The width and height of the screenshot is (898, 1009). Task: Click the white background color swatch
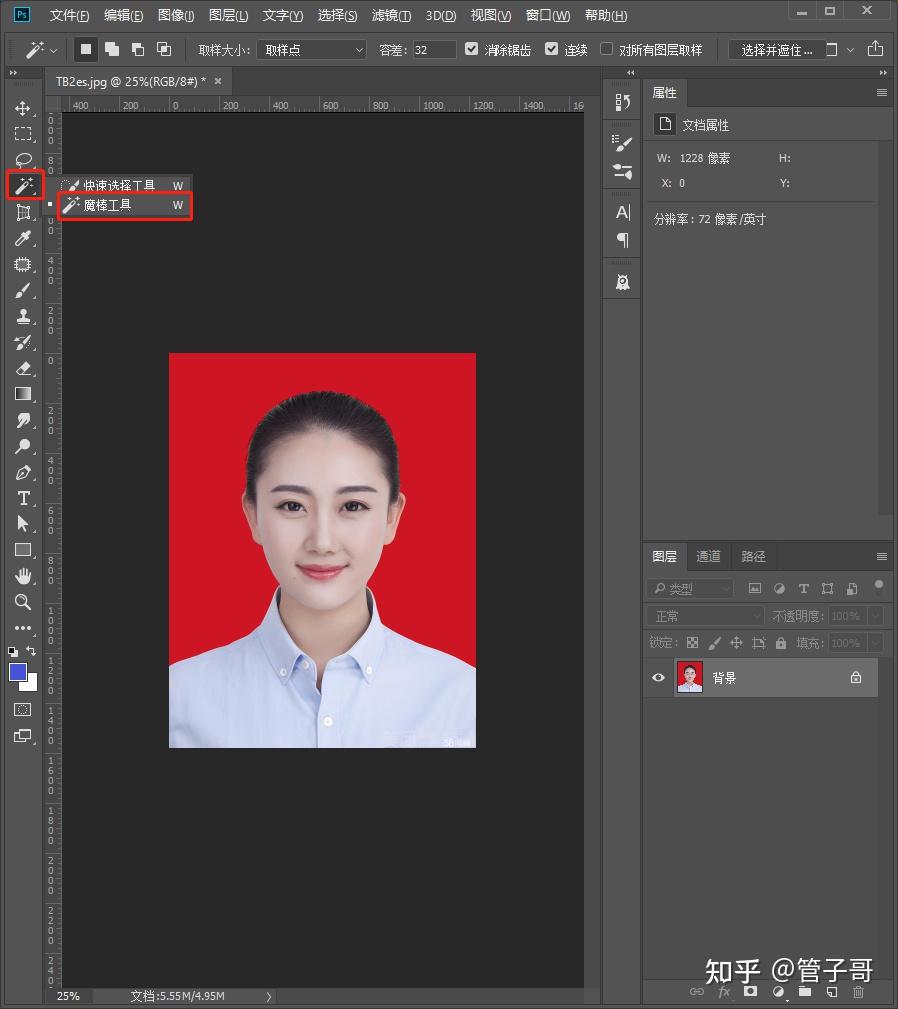[x=31, y=683]
